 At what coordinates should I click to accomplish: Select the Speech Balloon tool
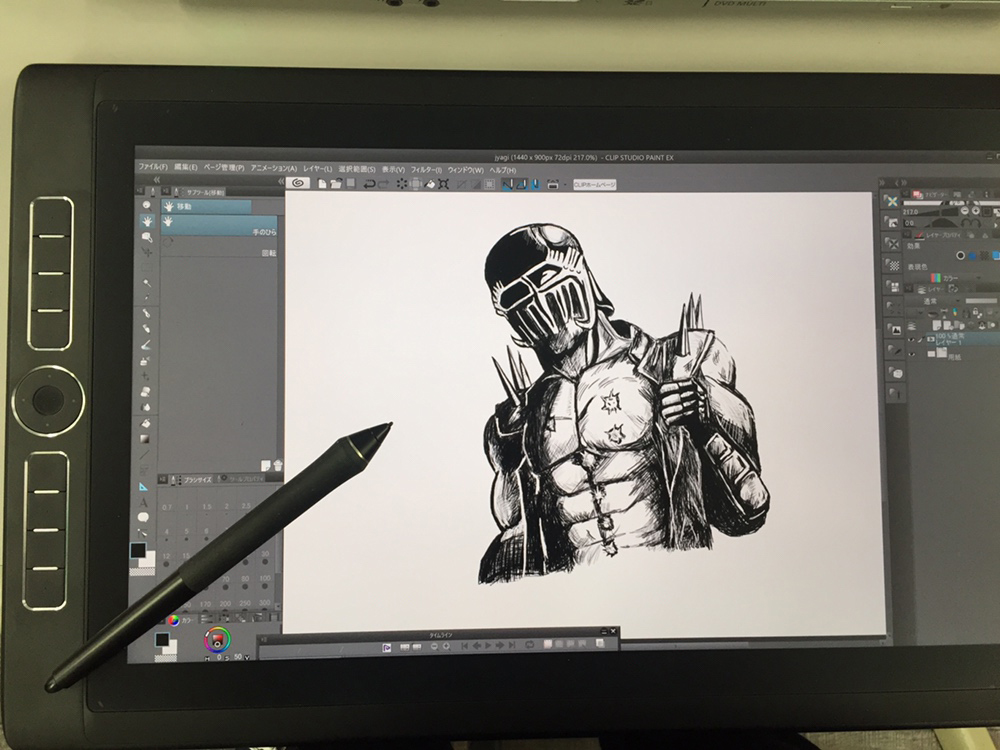(x=143, y=518)
